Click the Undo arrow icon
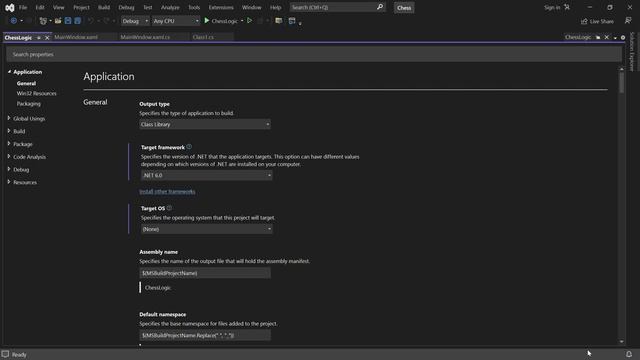Screen dimensions: 640x360 [91, 21]
